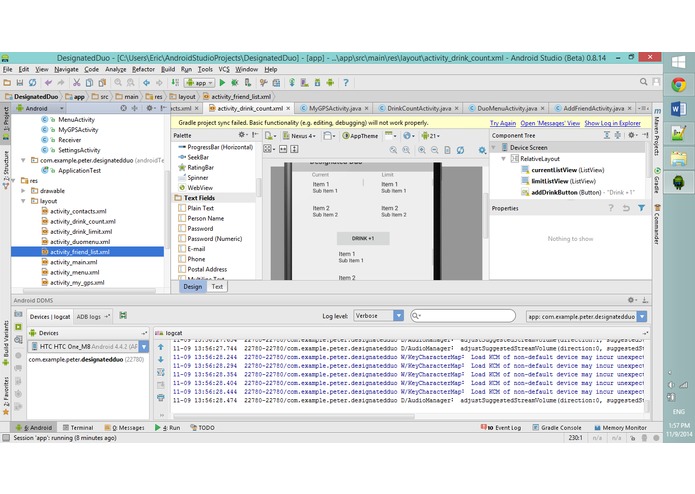
Task: Click Show Log in Explorer link
Action: point(612,123)
